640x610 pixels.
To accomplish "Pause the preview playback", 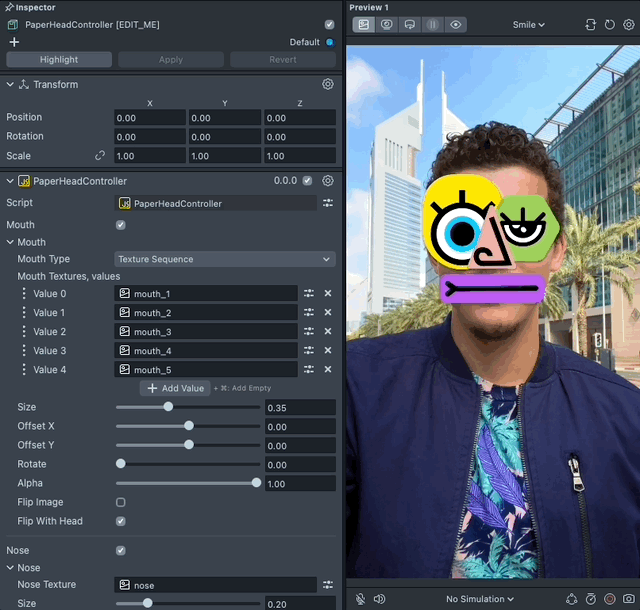I will tap(433, 25).
